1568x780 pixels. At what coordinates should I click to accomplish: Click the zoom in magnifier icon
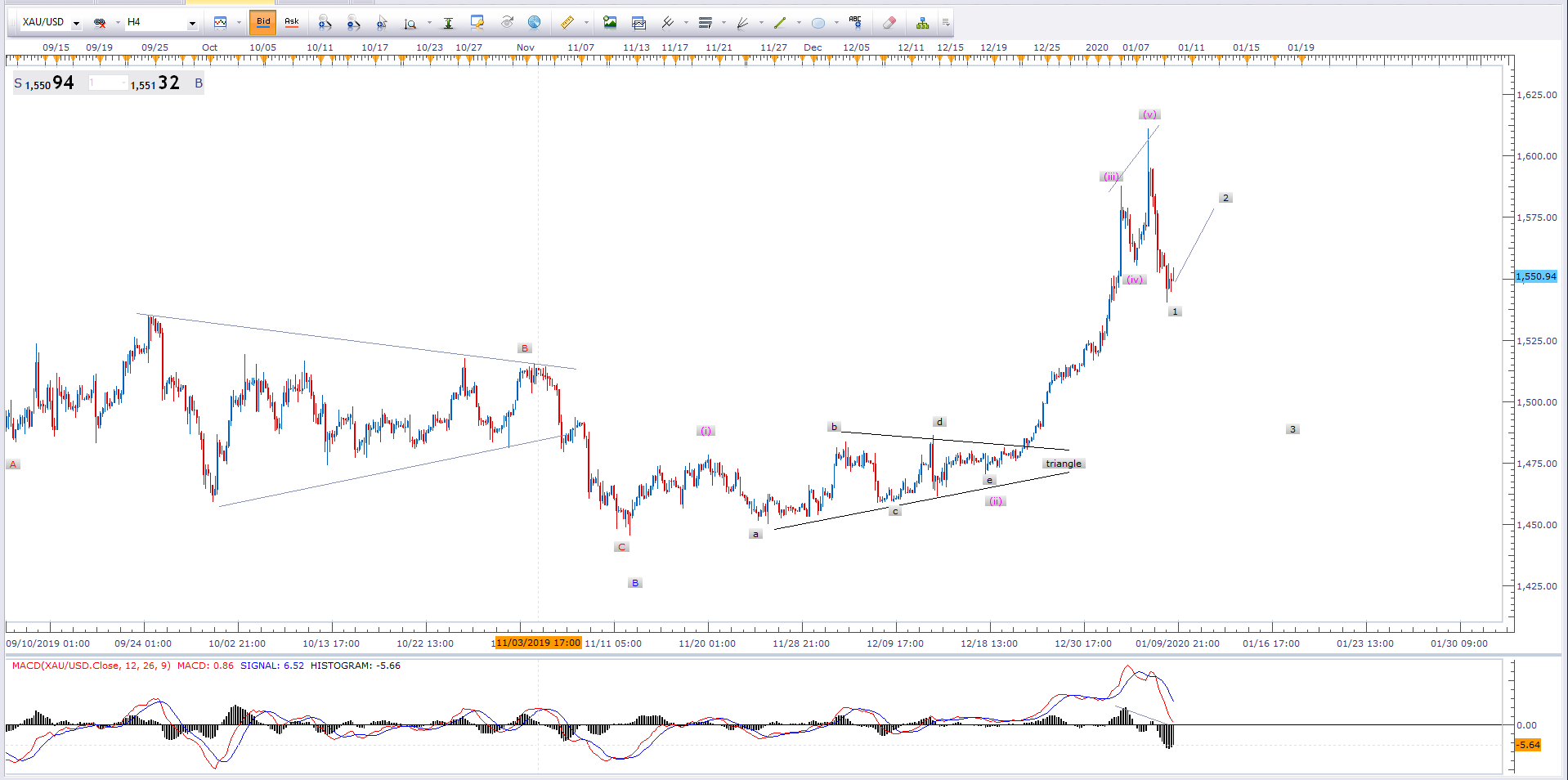coord(325,23)
